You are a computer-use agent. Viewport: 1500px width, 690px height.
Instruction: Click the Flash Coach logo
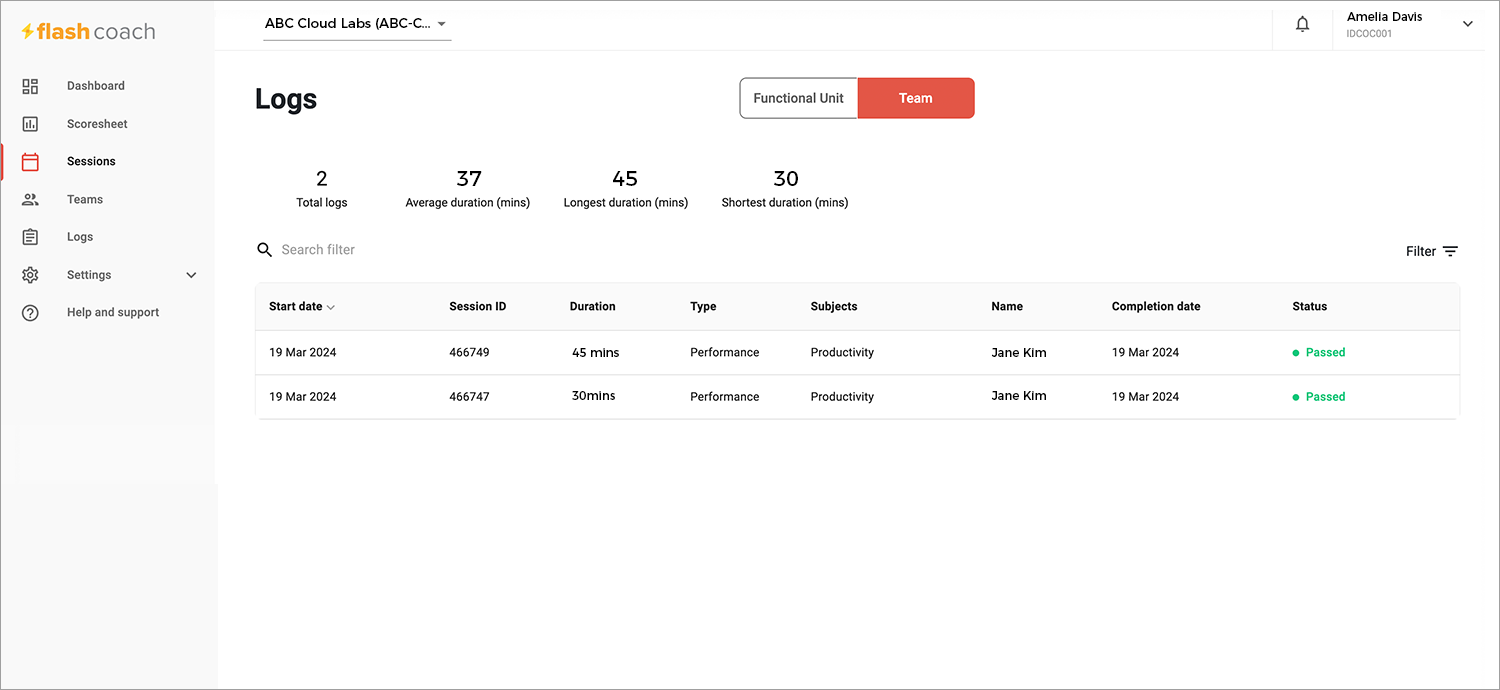coord(88,32)
